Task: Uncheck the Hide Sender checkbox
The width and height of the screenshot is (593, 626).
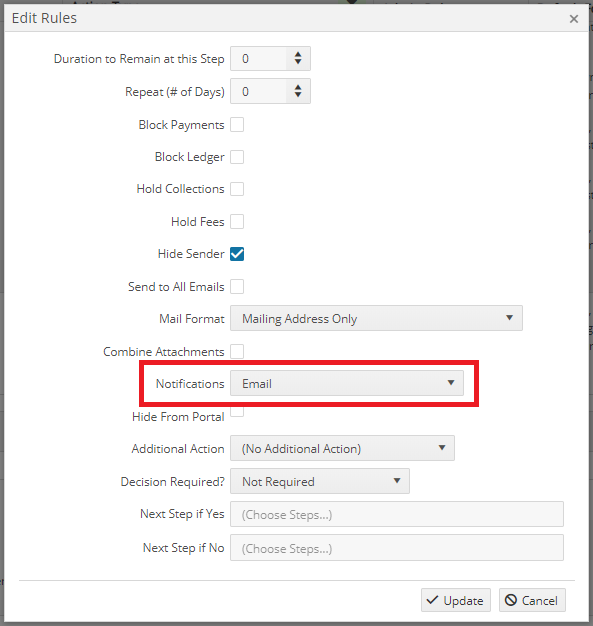Action: (237, 254)
